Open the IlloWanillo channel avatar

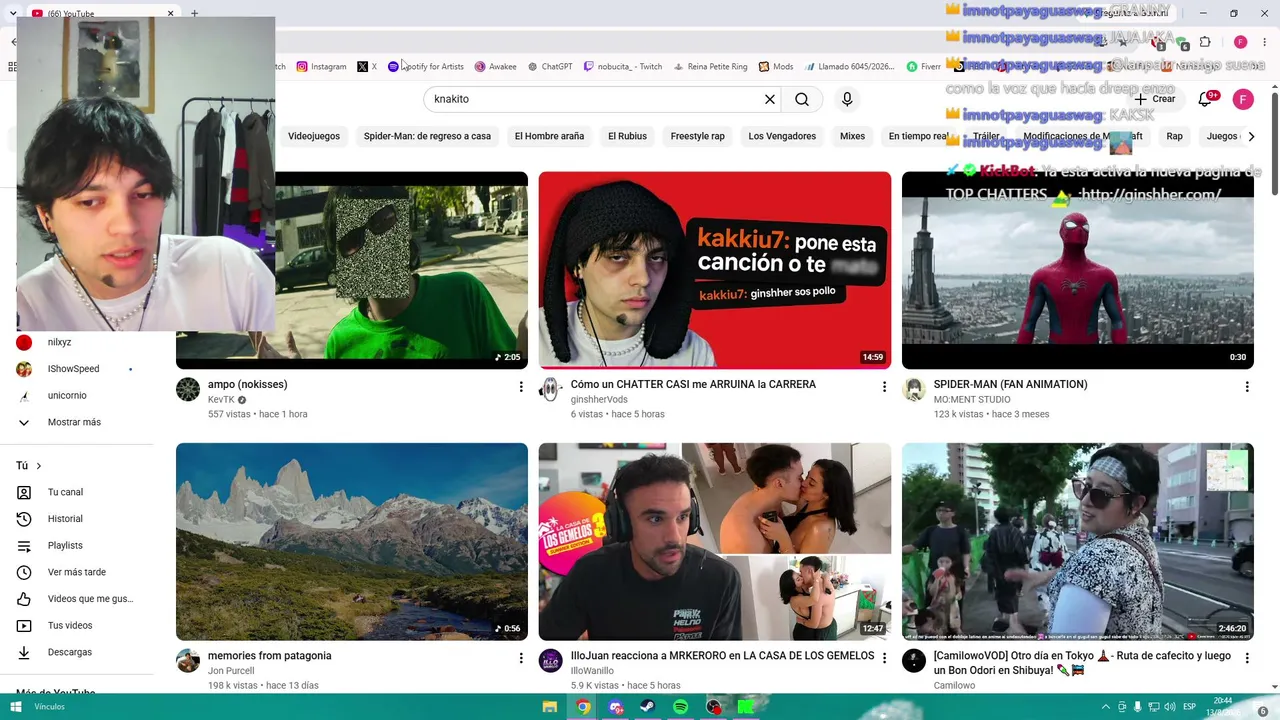point(551,661)
